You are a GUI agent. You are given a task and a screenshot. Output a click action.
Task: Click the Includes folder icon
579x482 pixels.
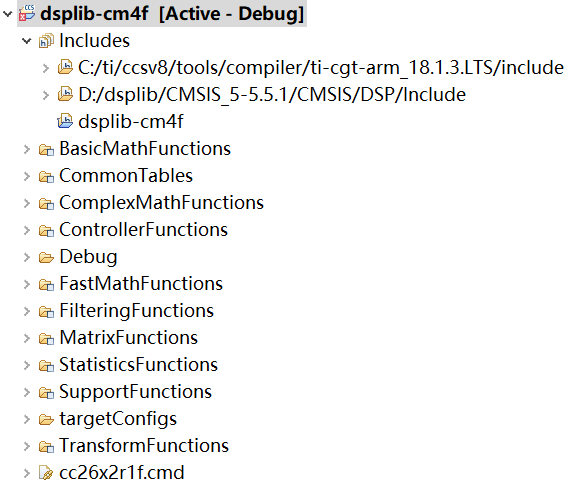click(47, 41)
